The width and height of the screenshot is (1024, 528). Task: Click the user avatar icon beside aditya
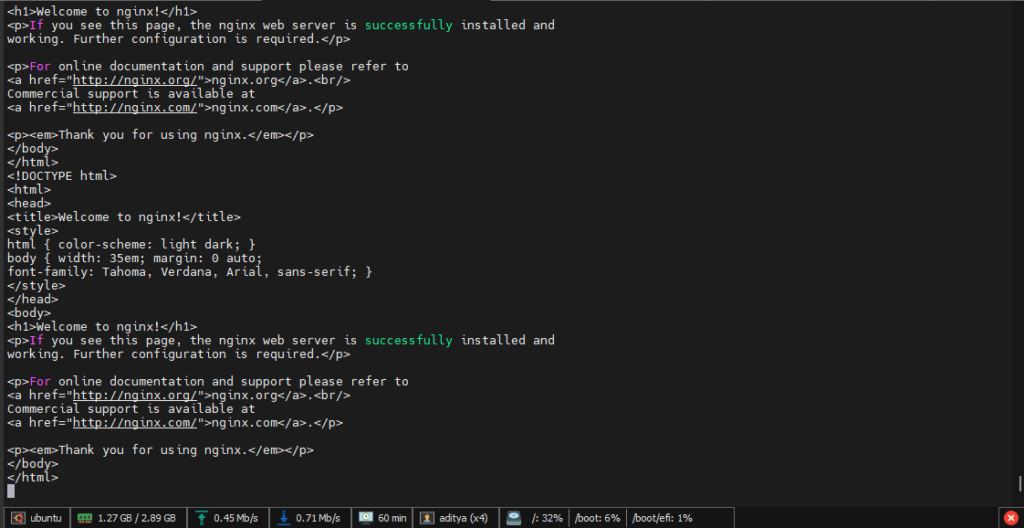coord(427,518)
